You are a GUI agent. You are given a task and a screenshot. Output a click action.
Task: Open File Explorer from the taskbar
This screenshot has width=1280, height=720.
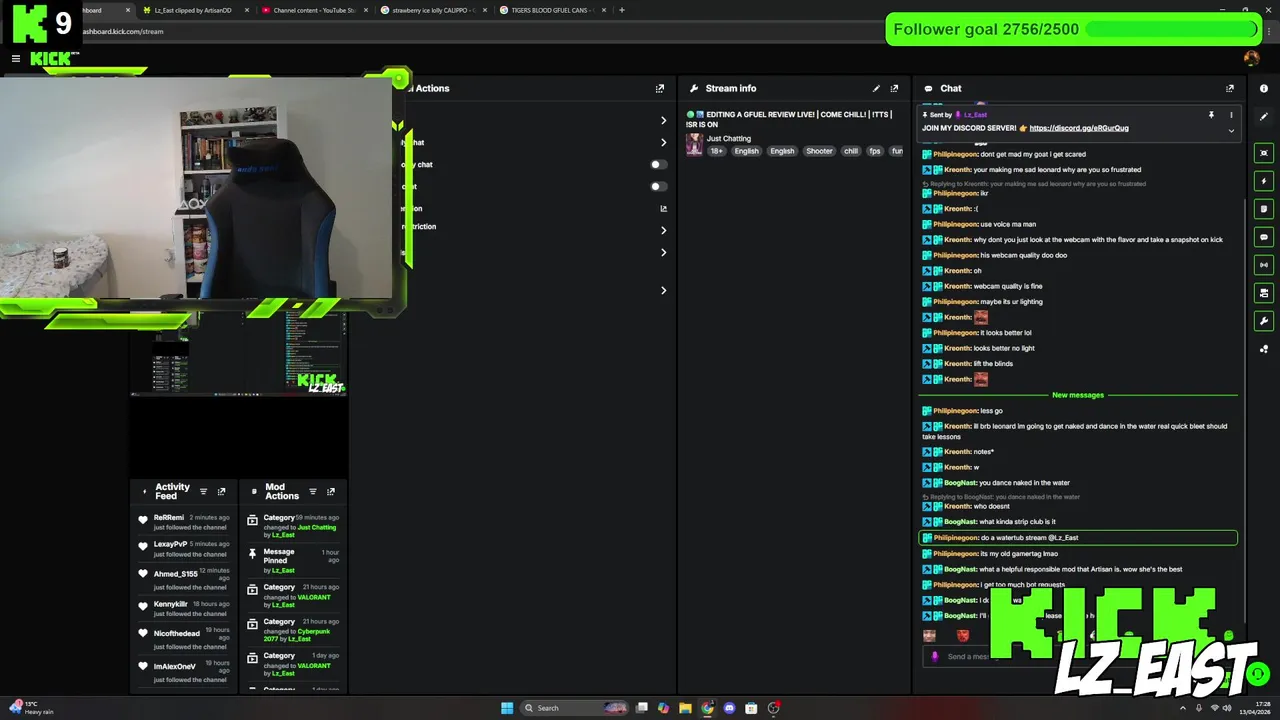tap(685, 708)
